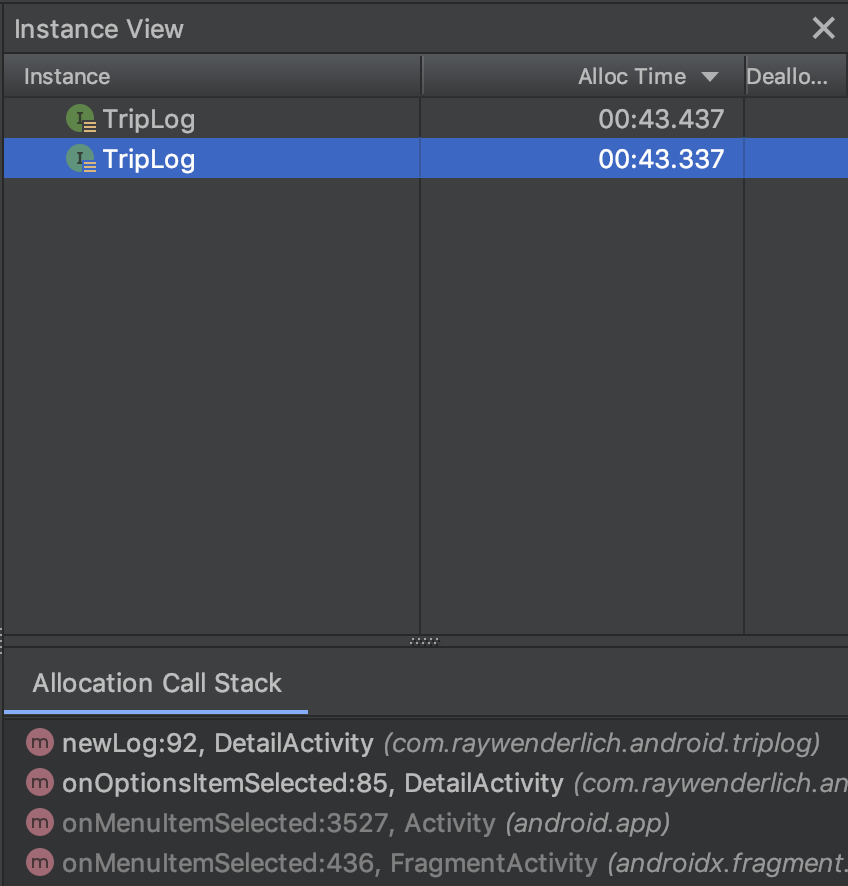Click the first TripLog instance icon
The height and width of the screenshot is (886, 848).
(81, 120)
